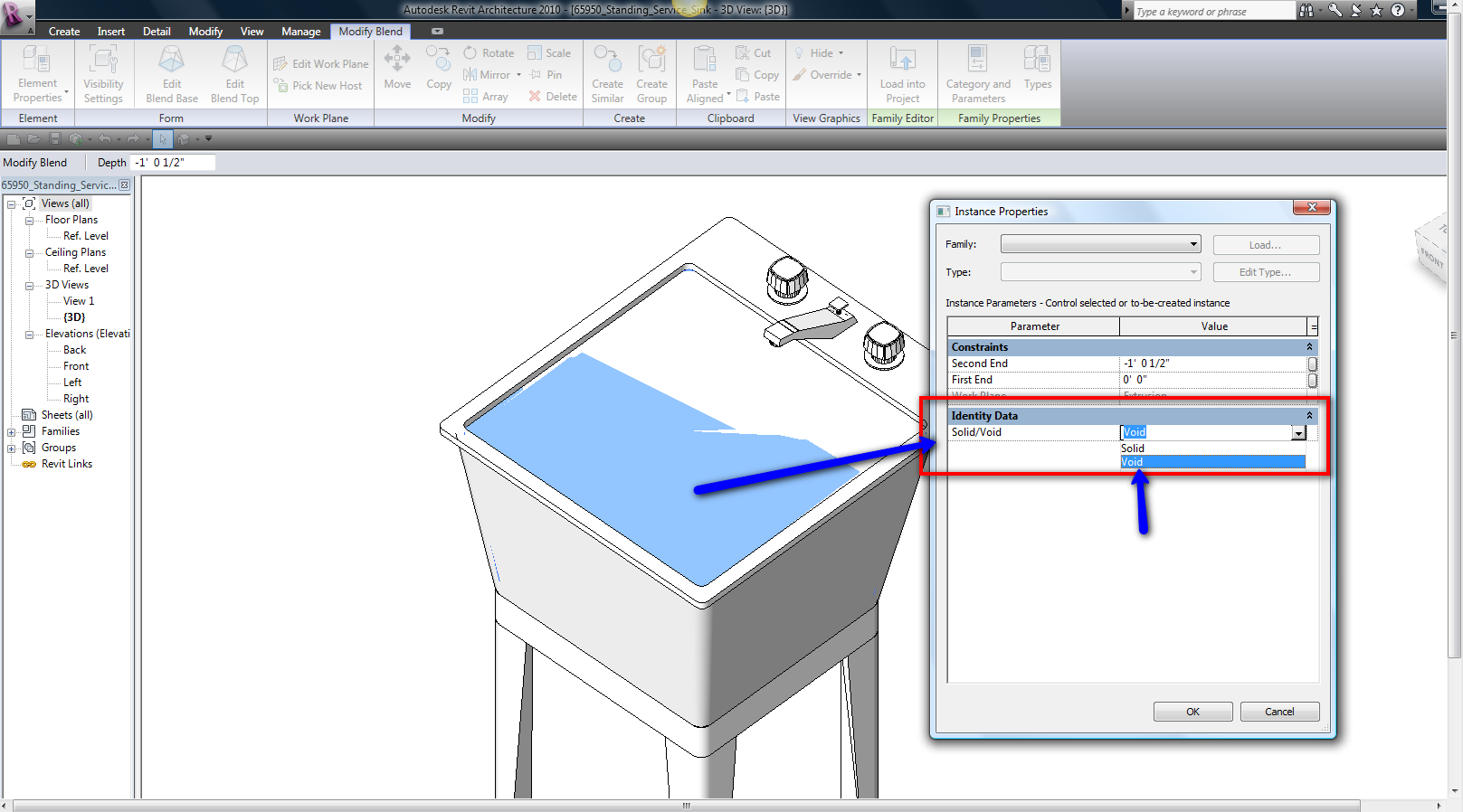Activate the Array tool
The image size is (1463, 812).
coord(486,97)
